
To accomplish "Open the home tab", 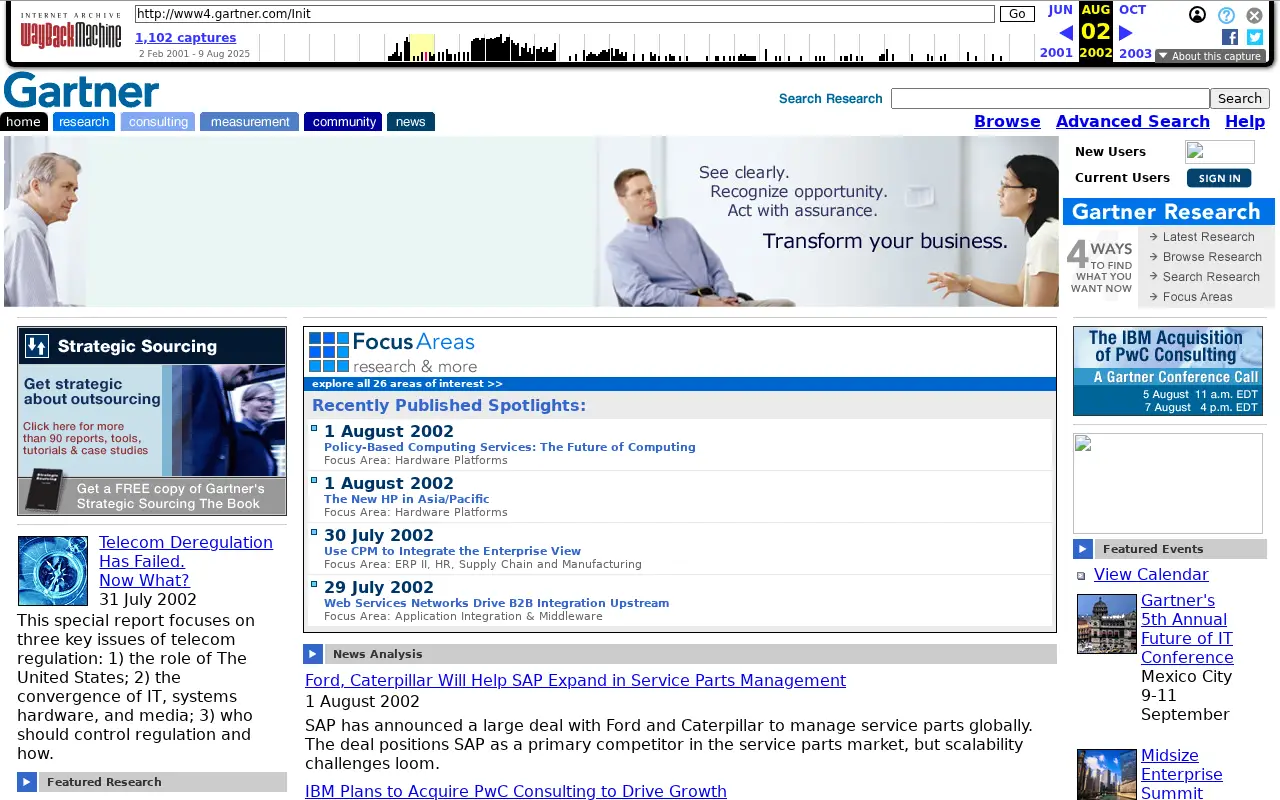I will click(x=24, y=122).
